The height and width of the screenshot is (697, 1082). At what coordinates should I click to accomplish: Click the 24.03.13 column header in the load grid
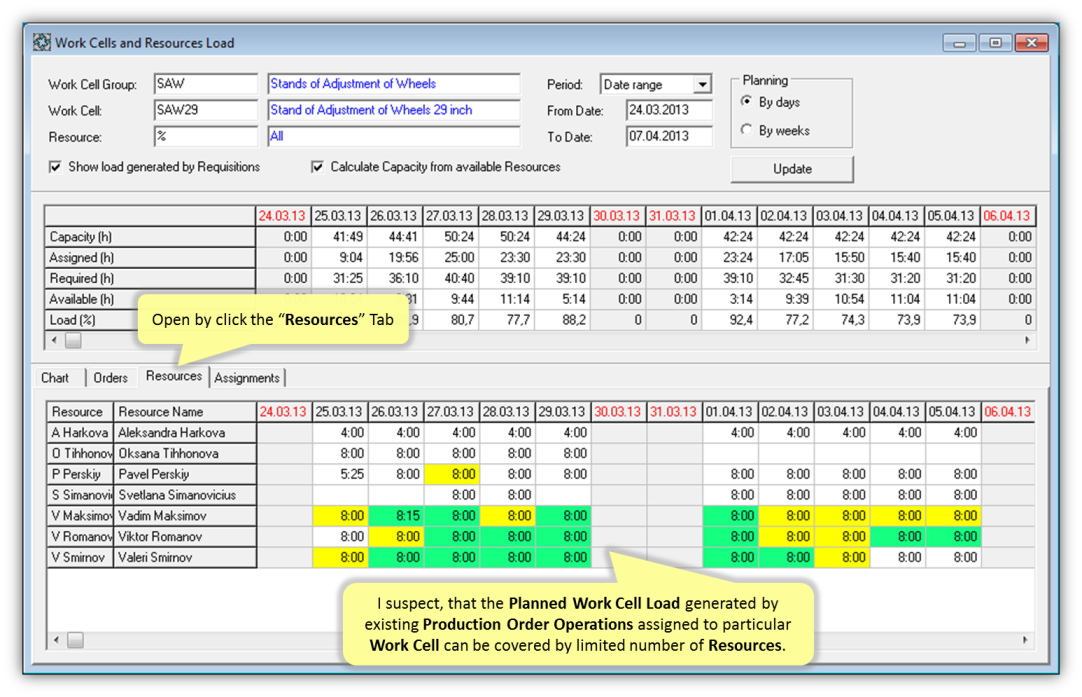pyautogui.click(x=283, y=216)
